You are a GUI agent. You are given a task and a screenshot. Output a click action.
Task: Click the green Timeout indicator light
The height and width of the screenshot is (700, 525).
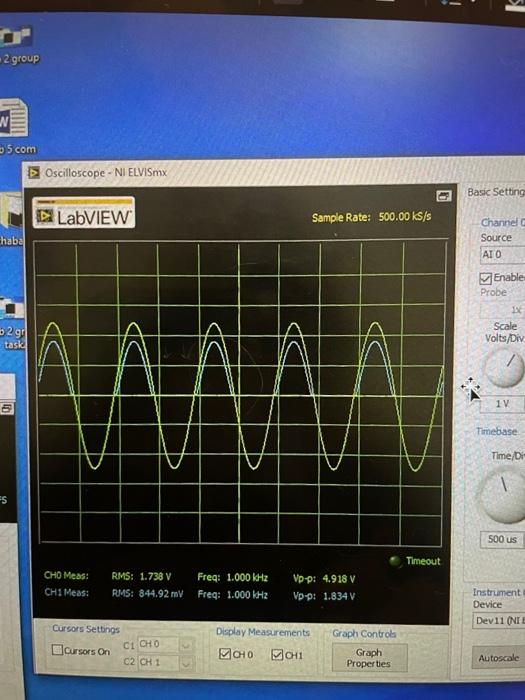[395, 561]
